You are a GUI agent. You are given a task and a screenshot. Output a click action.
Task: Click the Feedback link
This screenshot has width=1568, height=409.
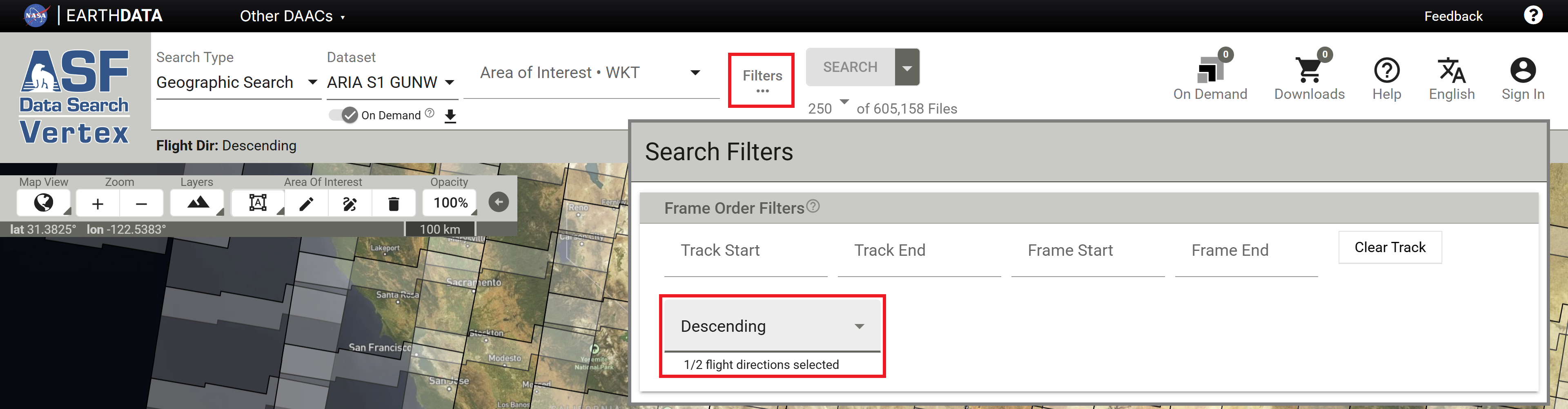click(1453, 16)
